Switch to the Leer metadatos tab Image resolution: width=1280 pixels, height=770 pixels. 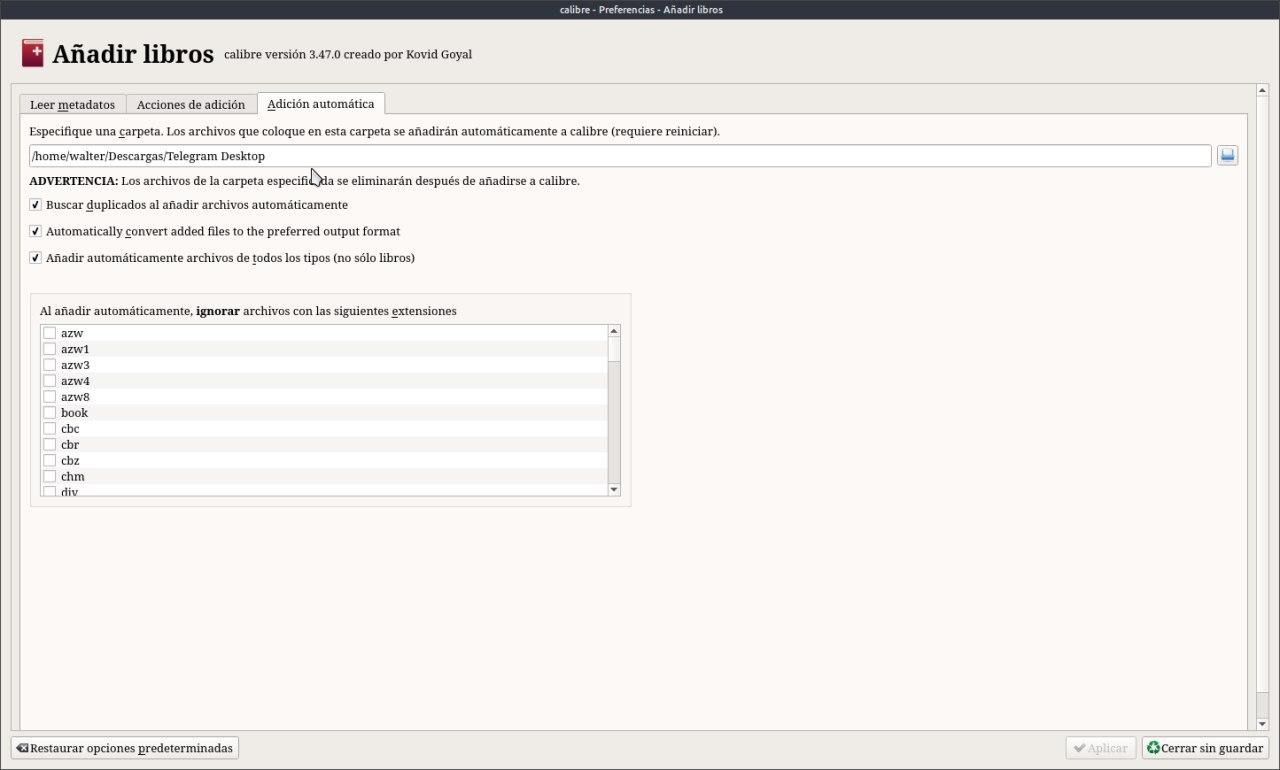click(x=72, y=104)
